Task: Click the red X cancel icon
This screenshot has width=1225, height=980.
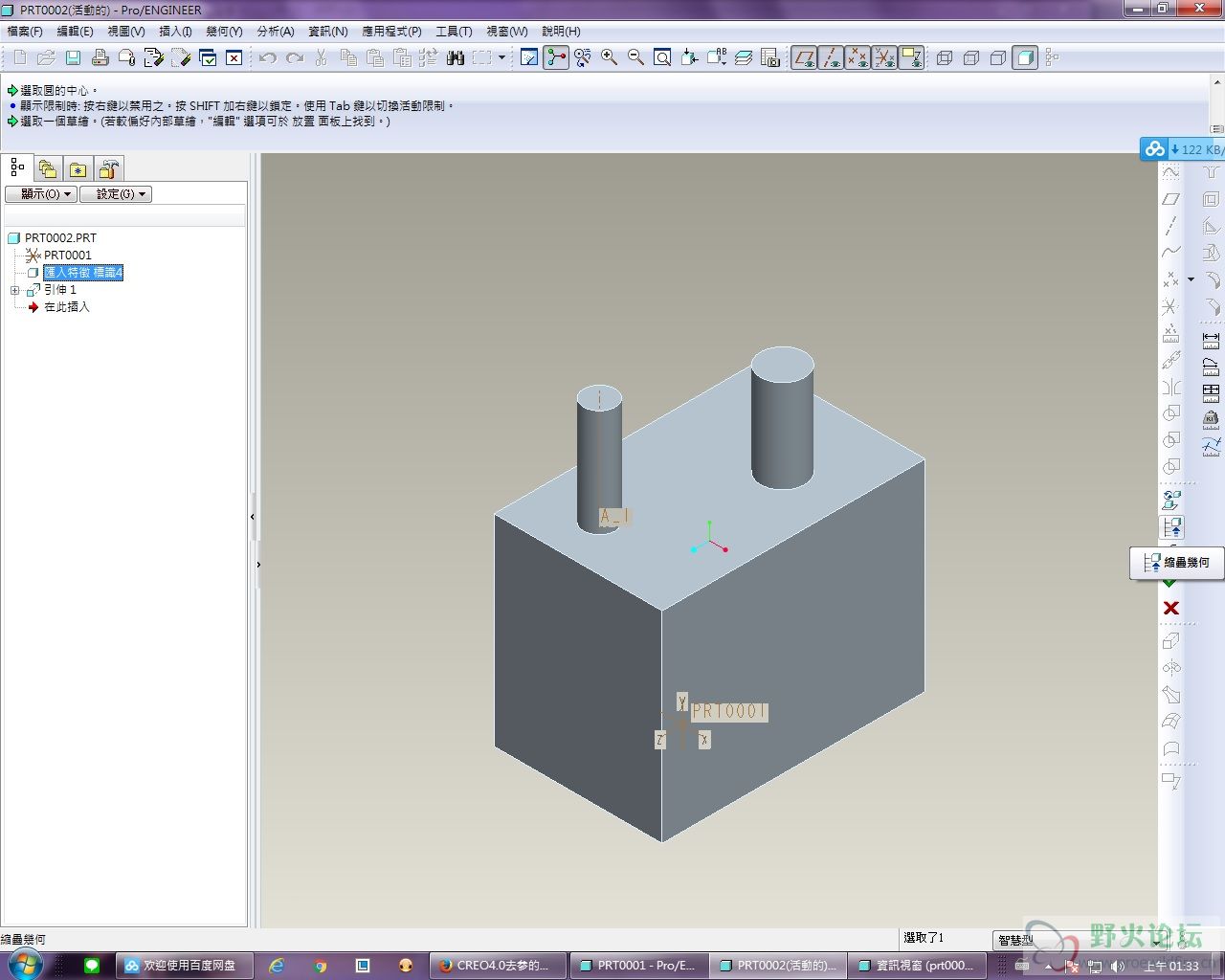Action: [1170, 609]
